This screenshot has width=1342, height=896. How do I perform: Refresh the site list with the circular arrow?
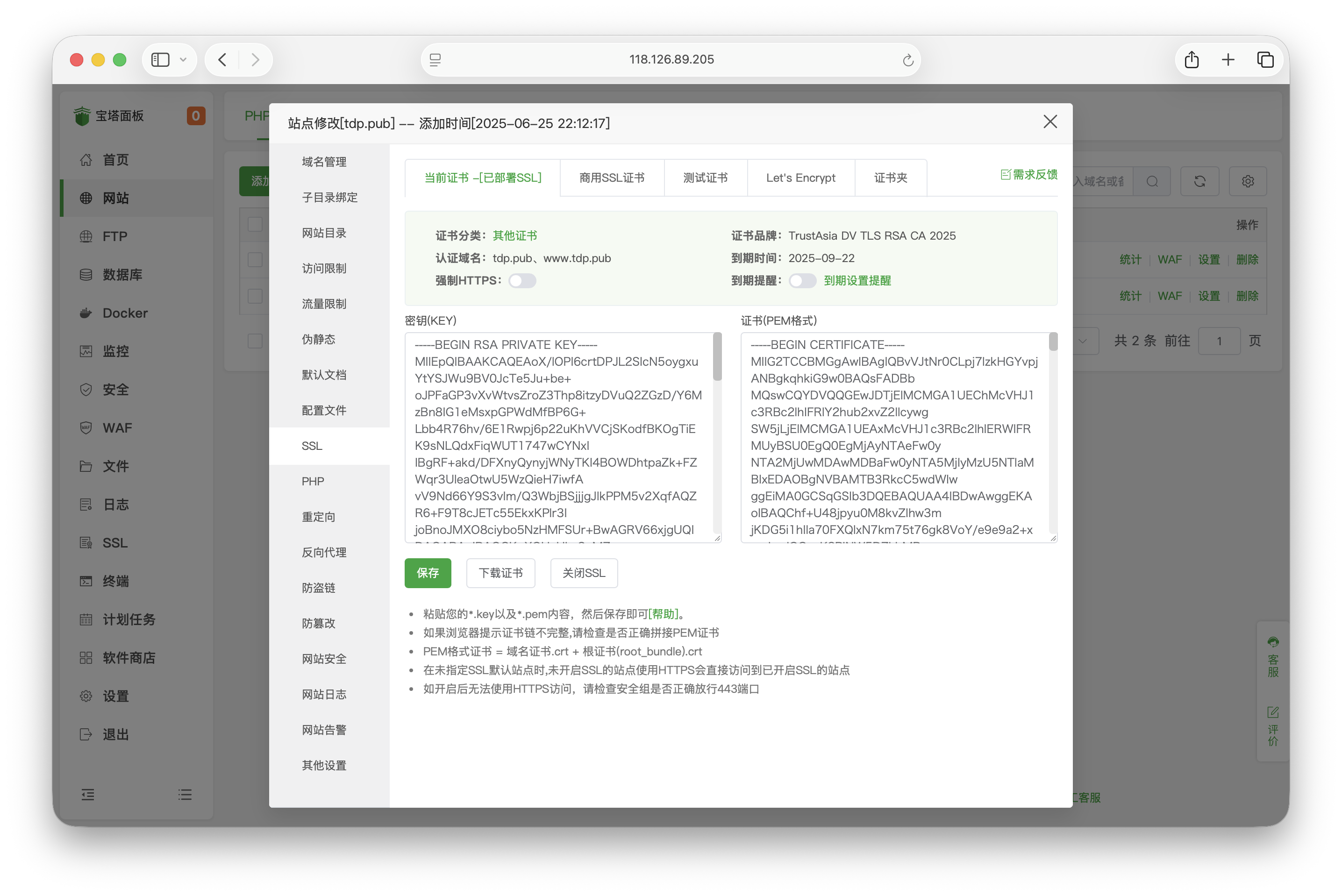[x=1199, y=181]
